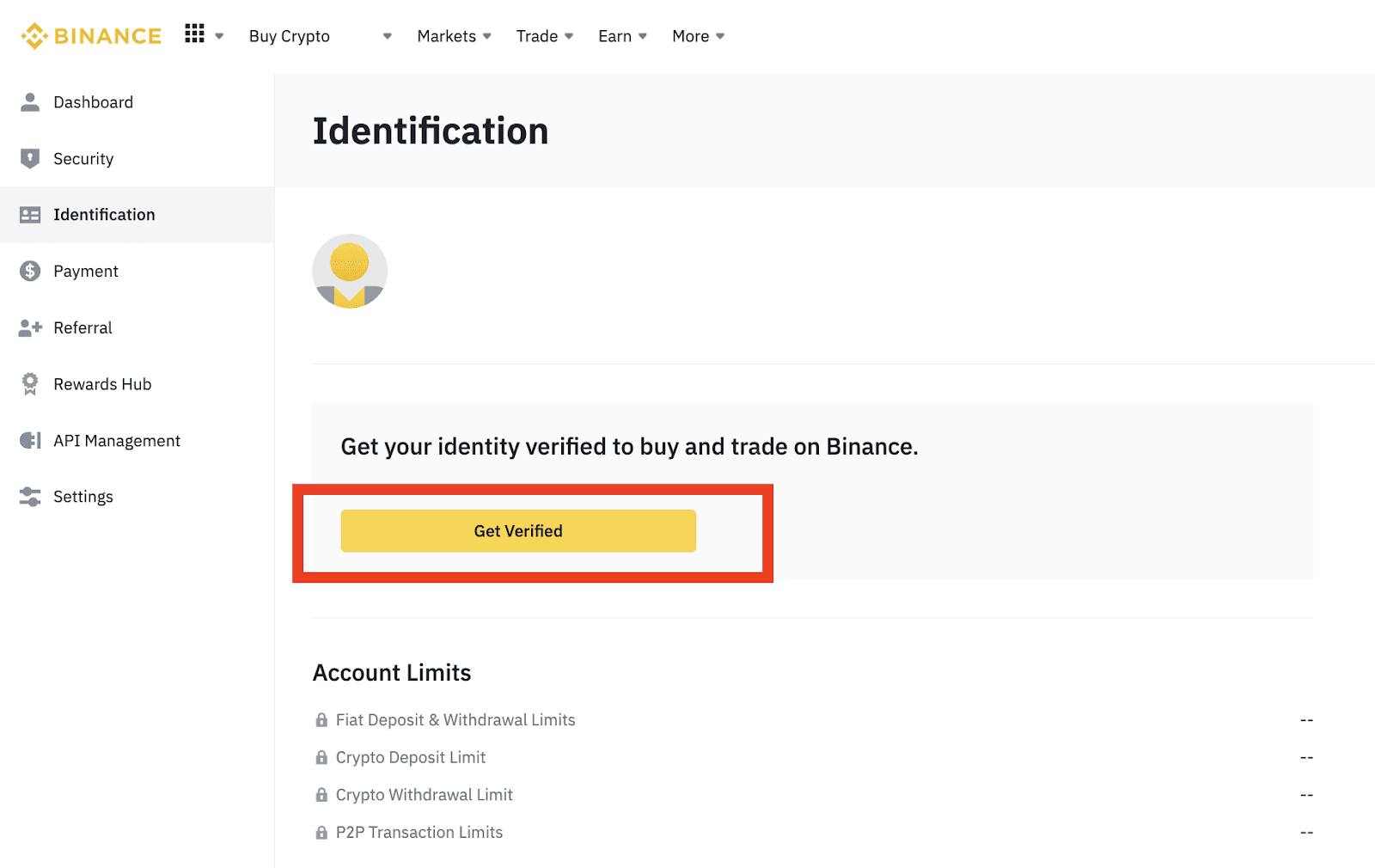The height and width of the screenshot is (868, 1375).
Task: Go to Security in the sidebar
Action: point(83,159)
